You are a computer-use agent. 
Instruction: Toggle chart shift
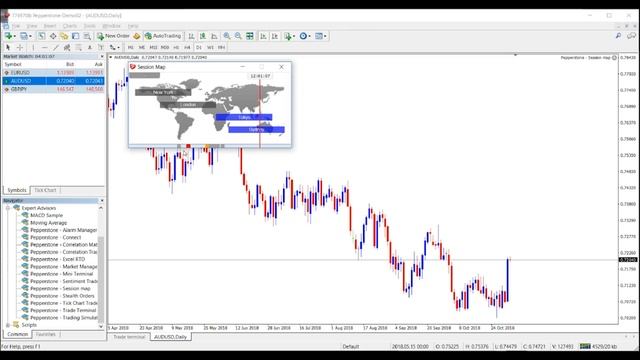click(x=275, y=36)
